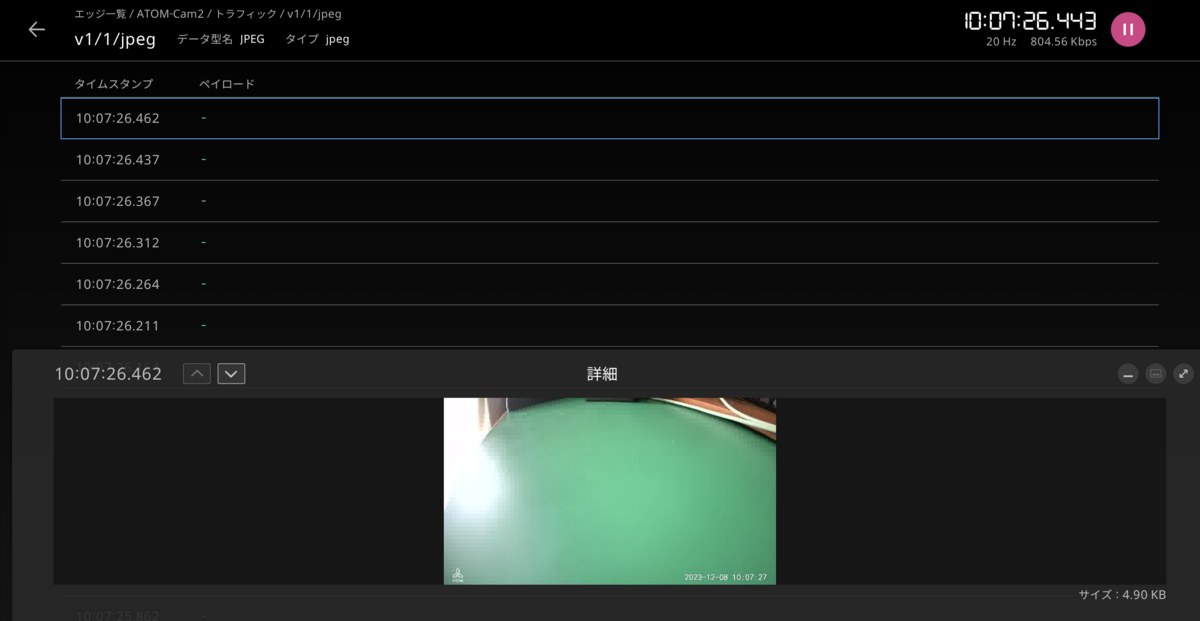Select the row with timestamp 10:07:26.211
This screenshot has width=1200, height=621.
(x=610, y=326)
